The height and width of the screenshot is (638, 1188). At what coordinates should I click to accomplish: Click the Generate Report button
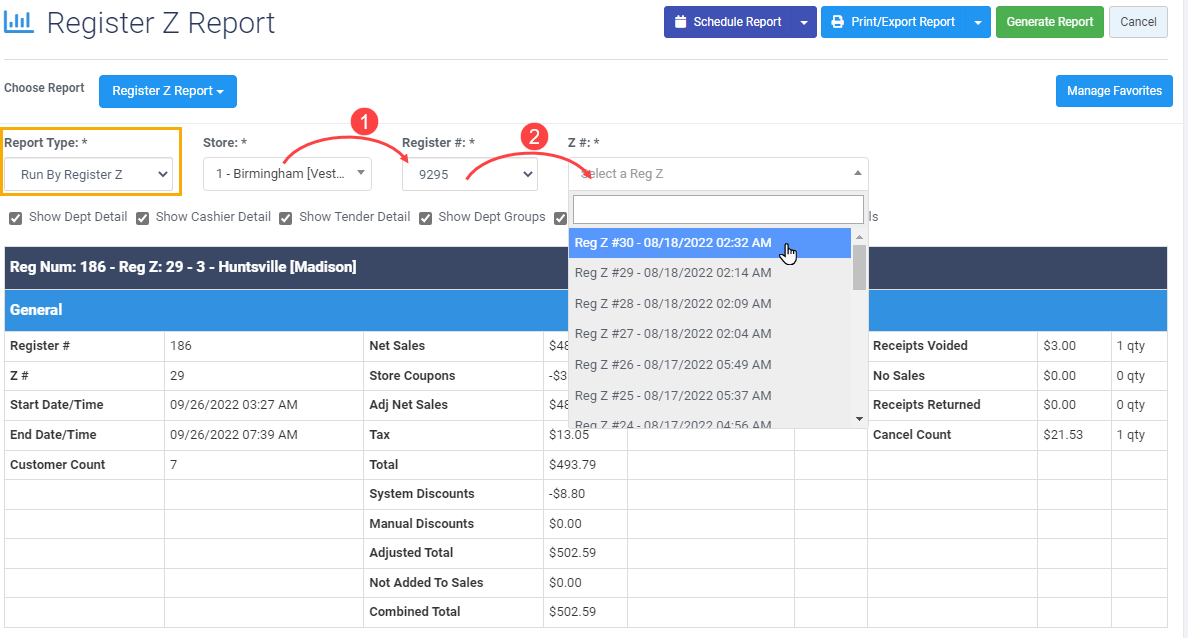coord(1049,22)
